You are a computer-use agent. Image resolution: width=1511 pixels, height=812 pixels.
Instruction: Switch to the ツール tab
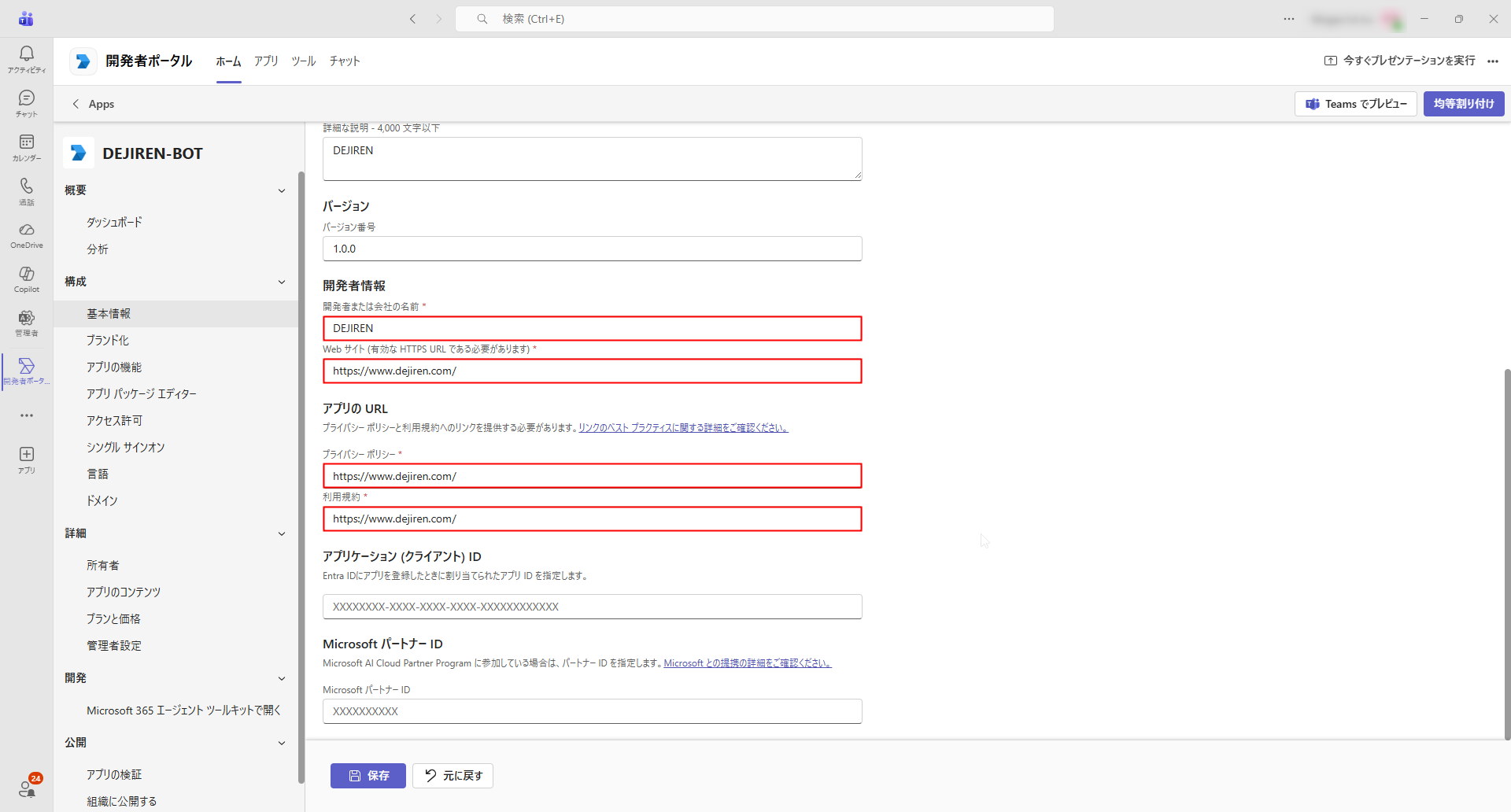[x=304, y=61]
